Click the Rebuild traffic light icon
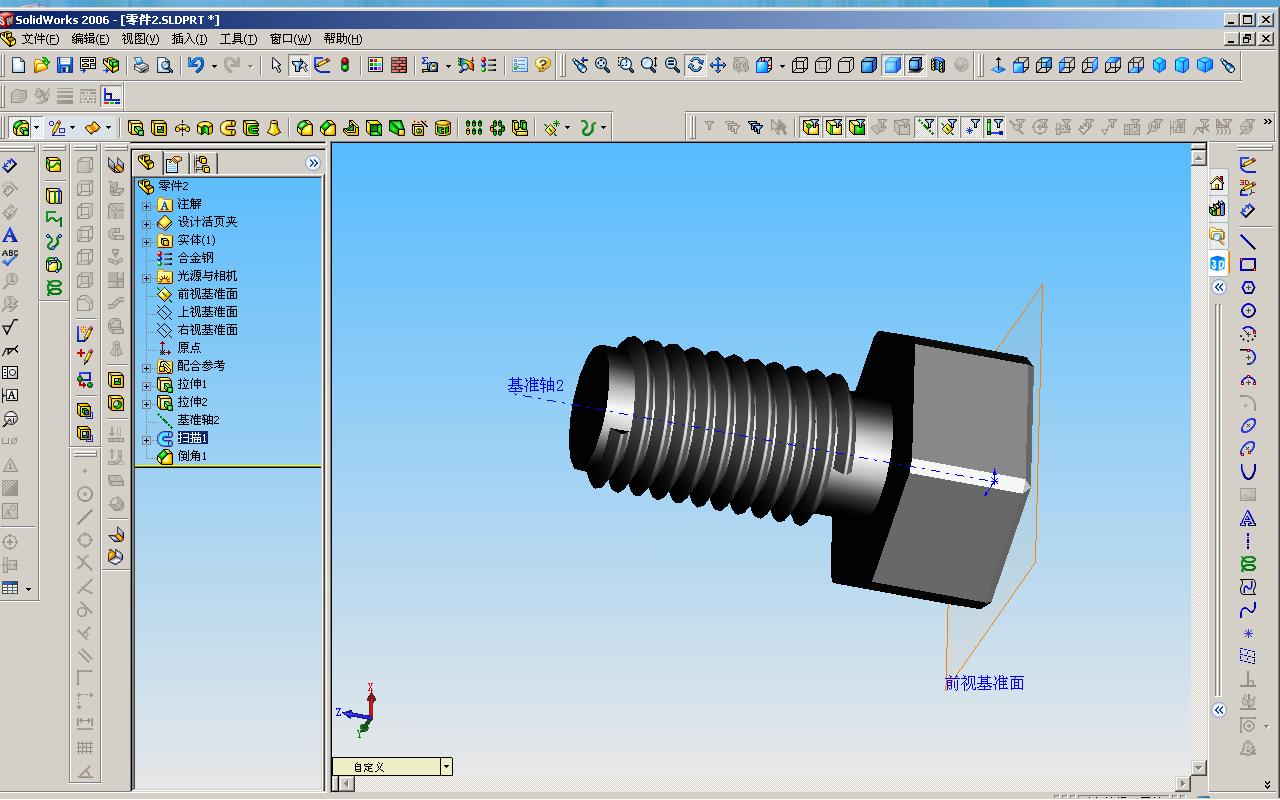Image resolution: width=1280 pixels, height=800 pixels. [345, 65]
